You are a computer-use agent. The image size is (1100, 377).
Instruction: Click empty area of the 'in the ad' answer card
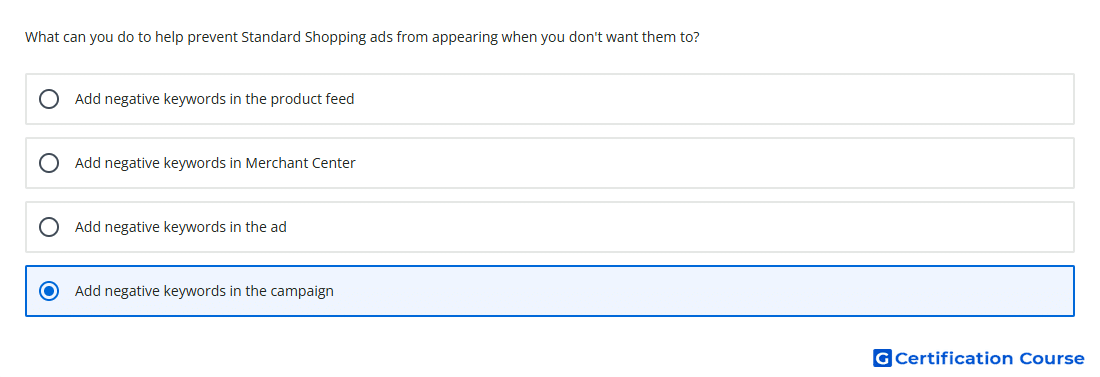coord(702,227)
